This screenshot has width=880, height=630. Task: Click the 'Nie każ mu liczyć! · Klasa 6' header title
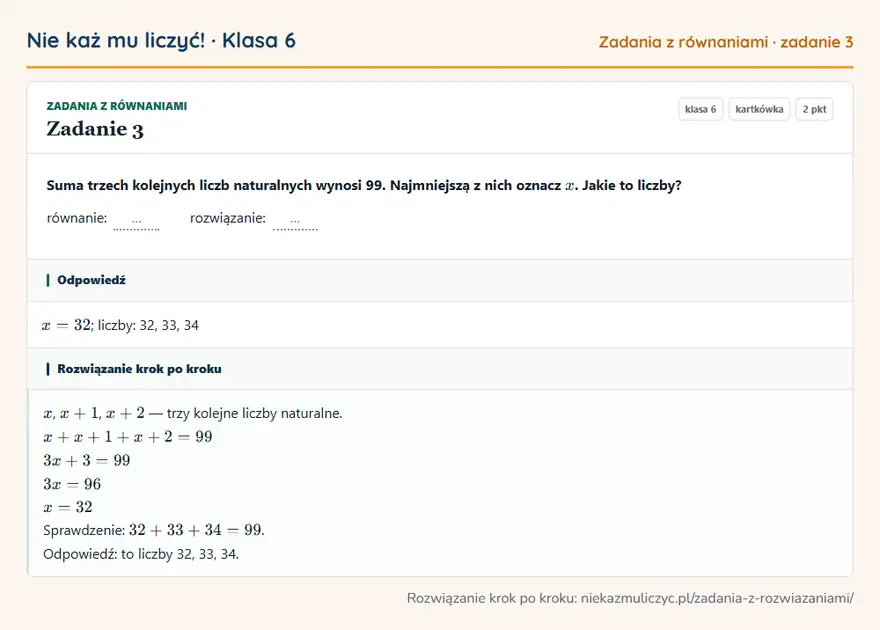point(161,40)
